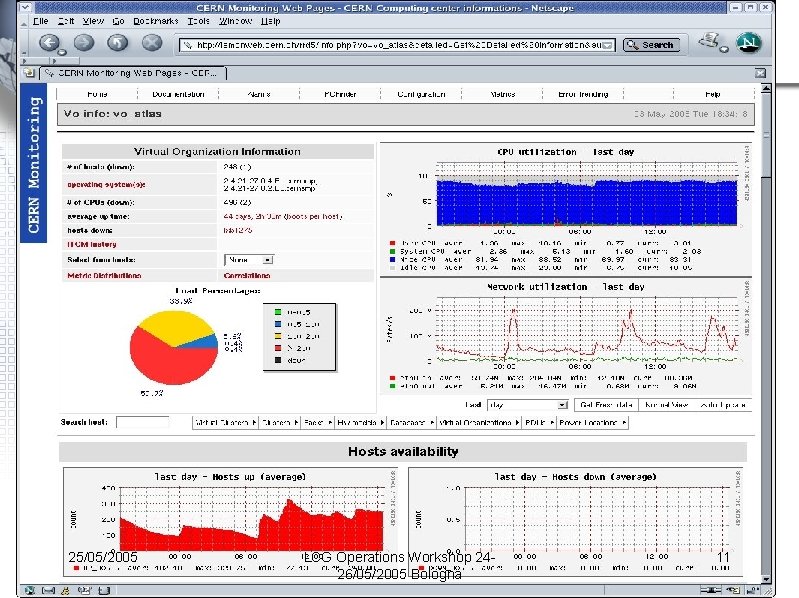This screenshot has height=598, width=799.
Task: Open the Go menu
Action: (x=118, y=21)
